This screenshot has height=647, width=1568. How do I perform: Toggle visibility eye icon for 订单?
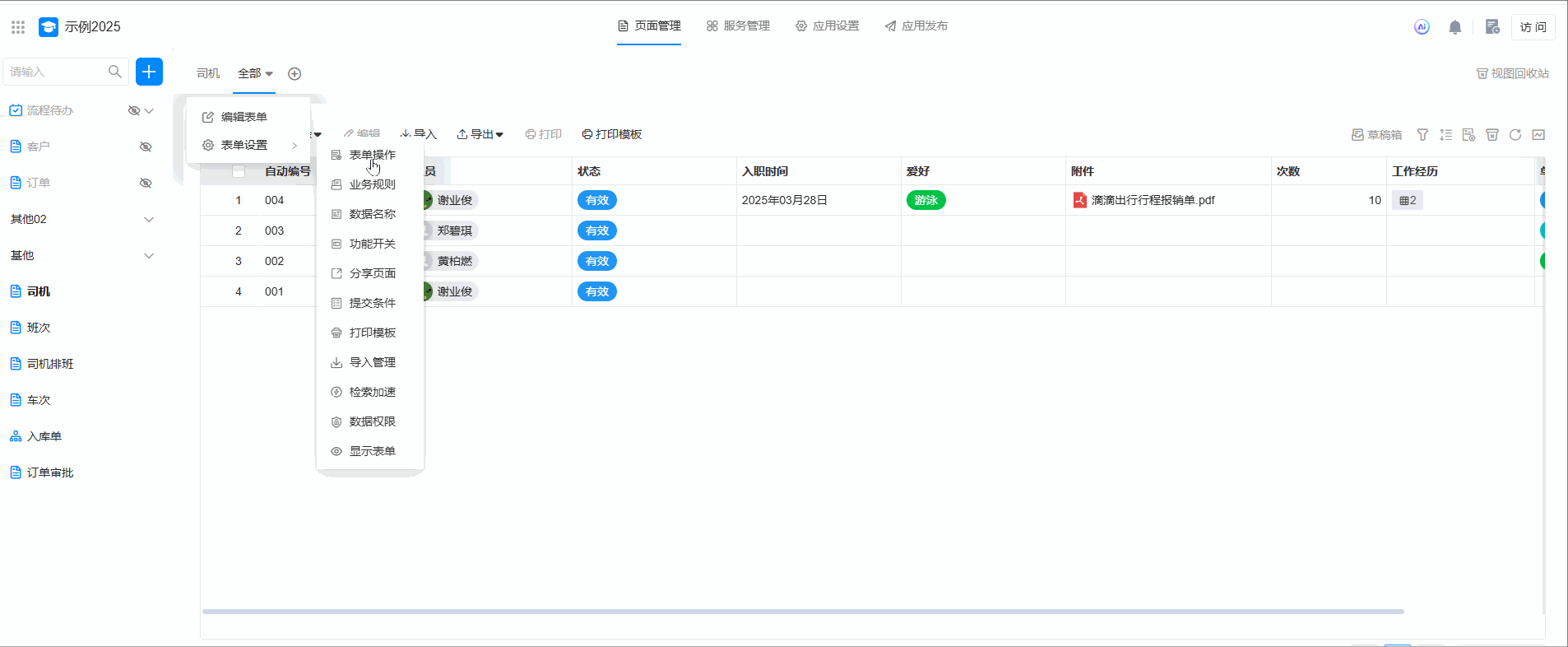146,183
